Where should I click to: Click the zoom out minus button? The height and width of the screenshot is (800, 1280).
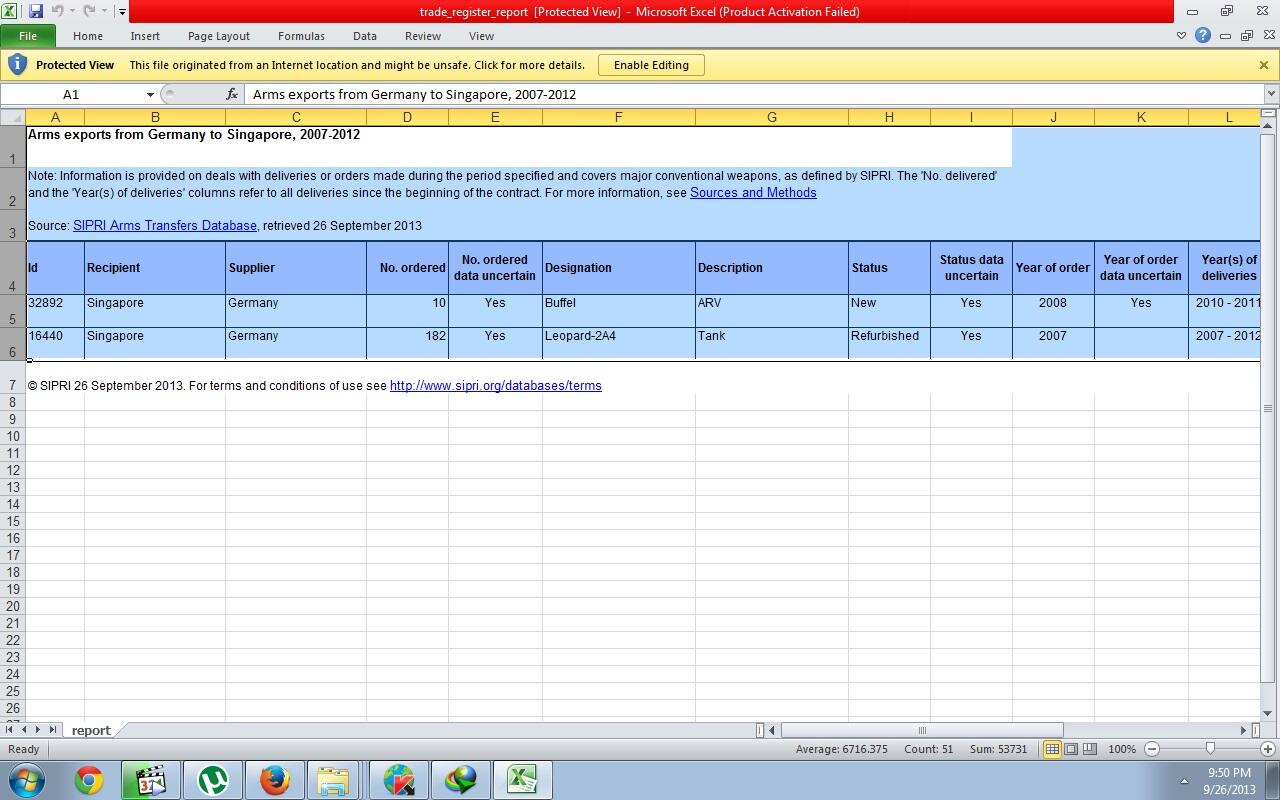click(x=1152, y=749)
